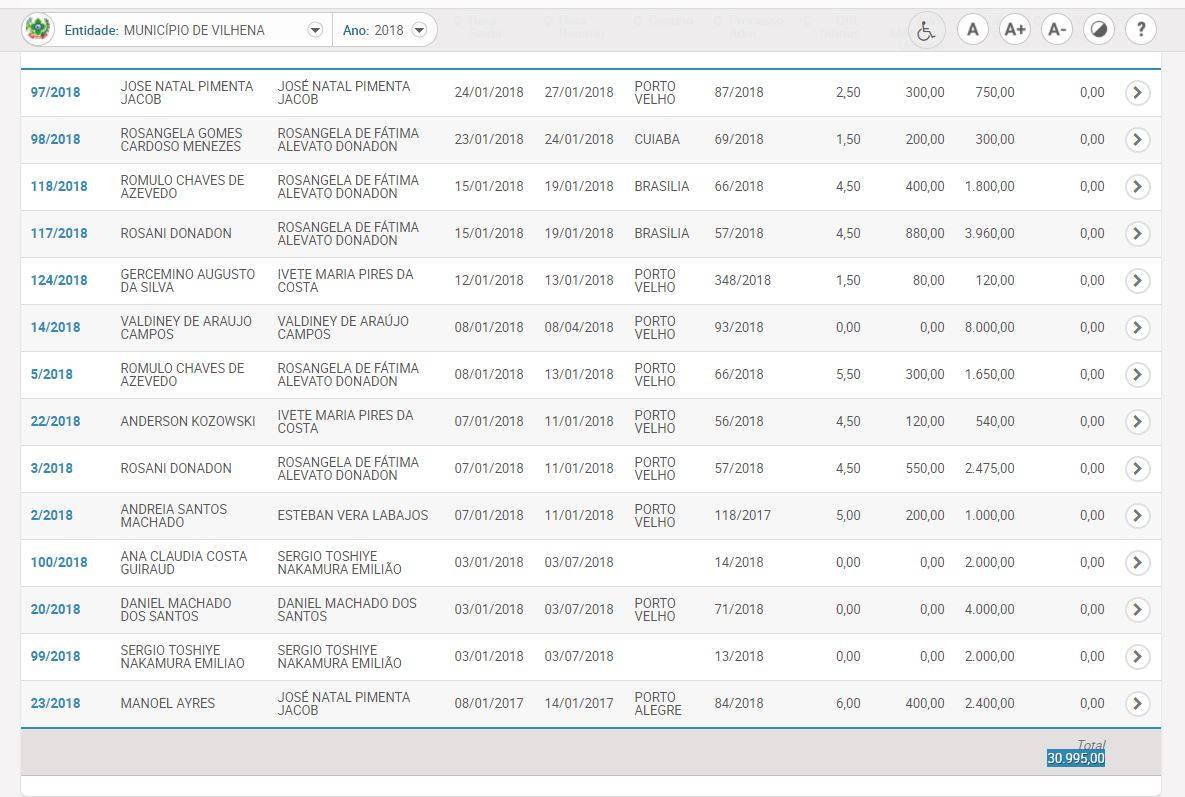Open details arrow for row 14/2018
The image size is (1185, 797).
[1137, 327]
